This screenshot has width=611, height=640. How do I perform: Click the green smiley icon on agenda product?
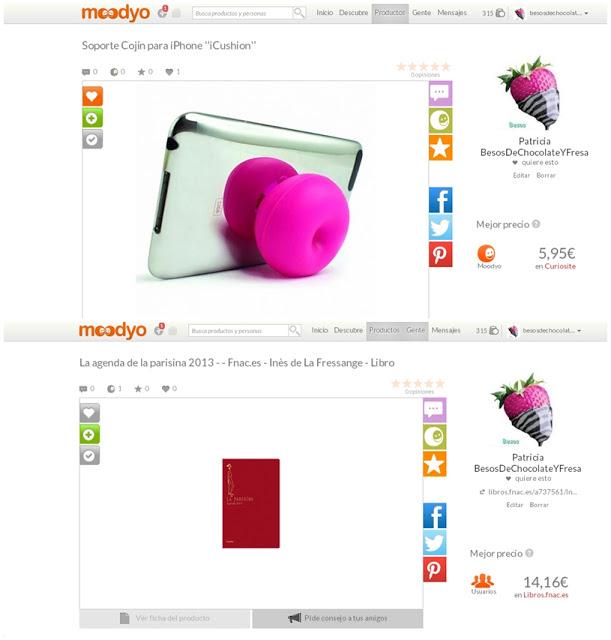(x=434, y=437)
